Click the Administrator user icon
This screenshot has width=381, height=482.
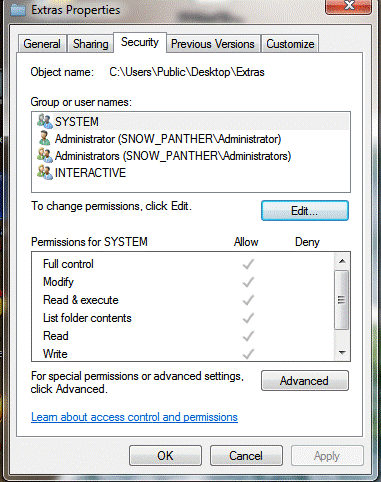[x=45, y=138]
